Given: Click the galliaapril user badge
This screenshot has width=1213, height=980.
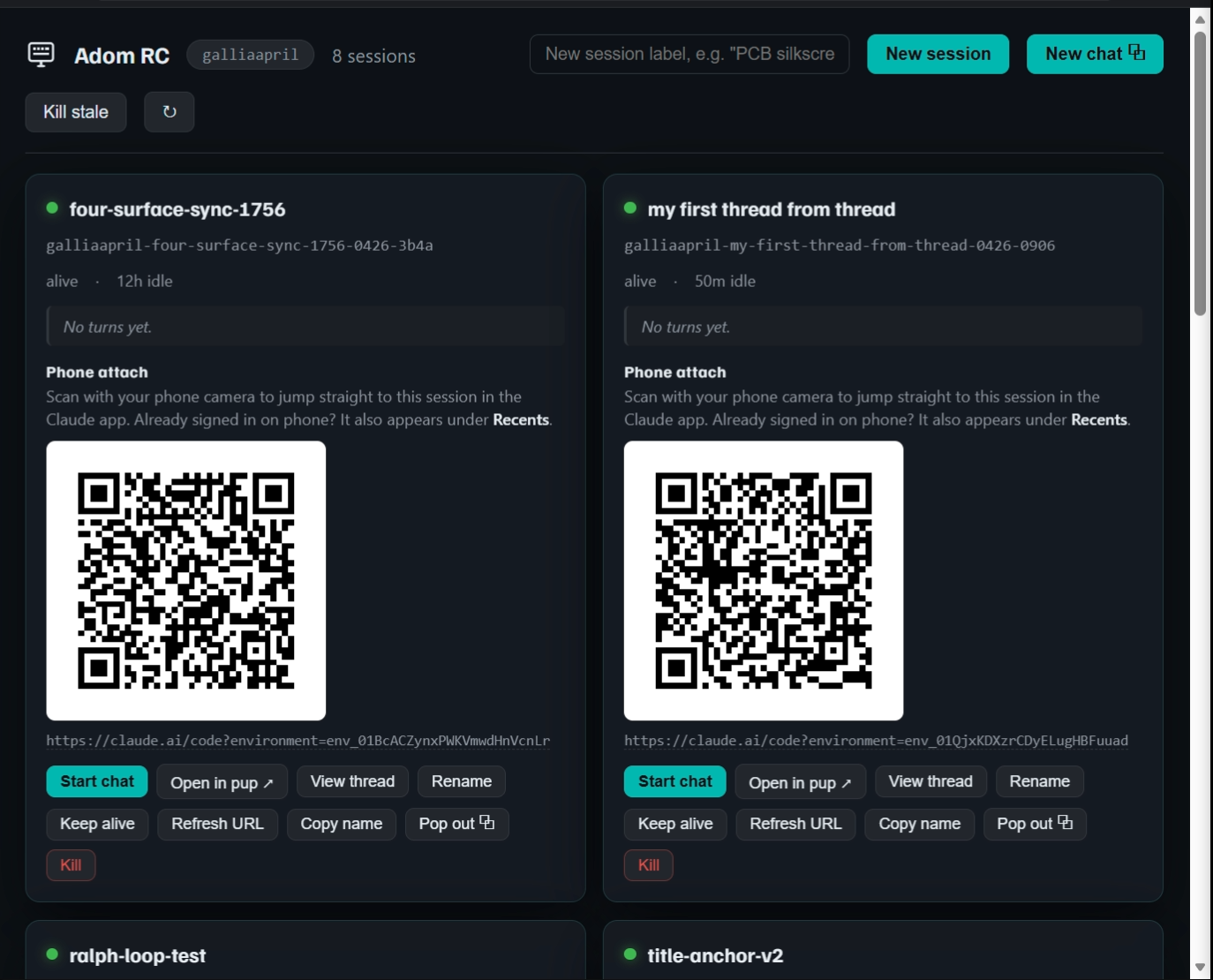Looking at the screenshot, I should tap(251, 55).
